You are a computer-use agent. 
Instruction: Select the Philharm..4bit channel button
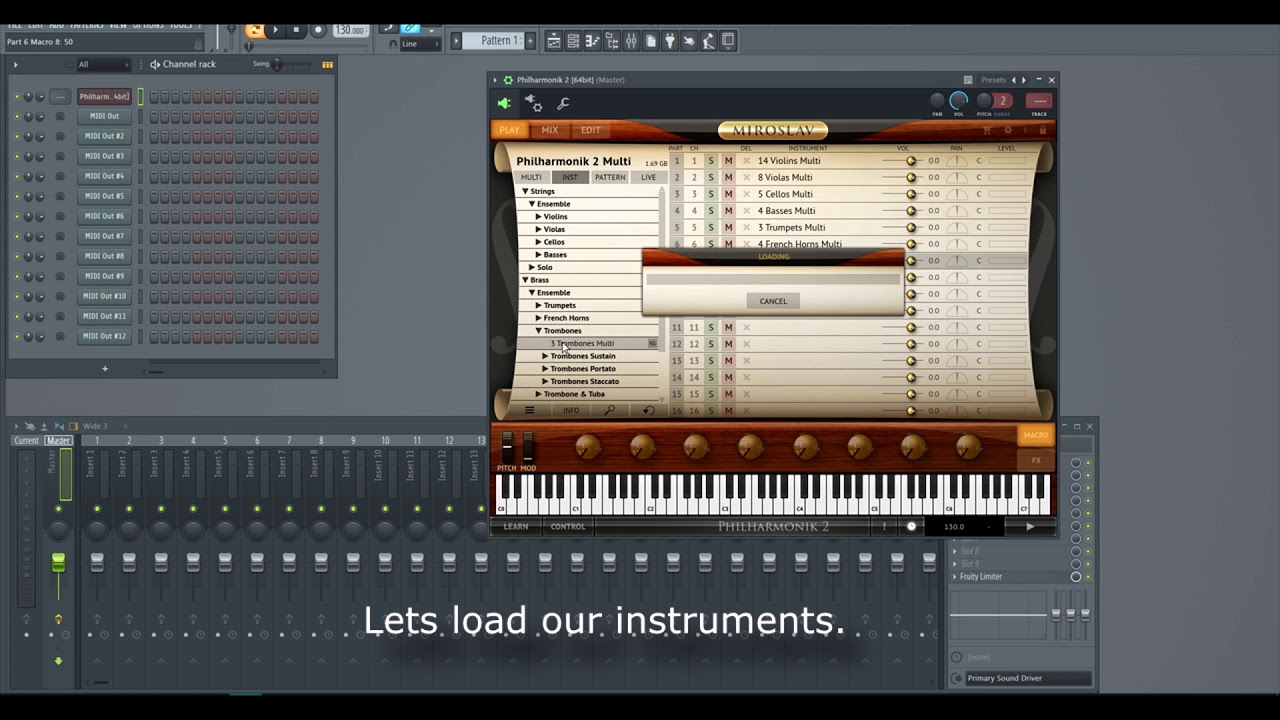[104, 97]
